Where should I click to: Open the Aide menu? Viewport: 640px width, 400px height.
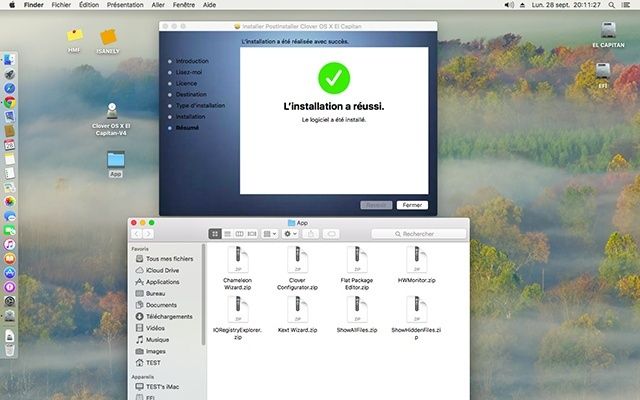pos(209,5)
